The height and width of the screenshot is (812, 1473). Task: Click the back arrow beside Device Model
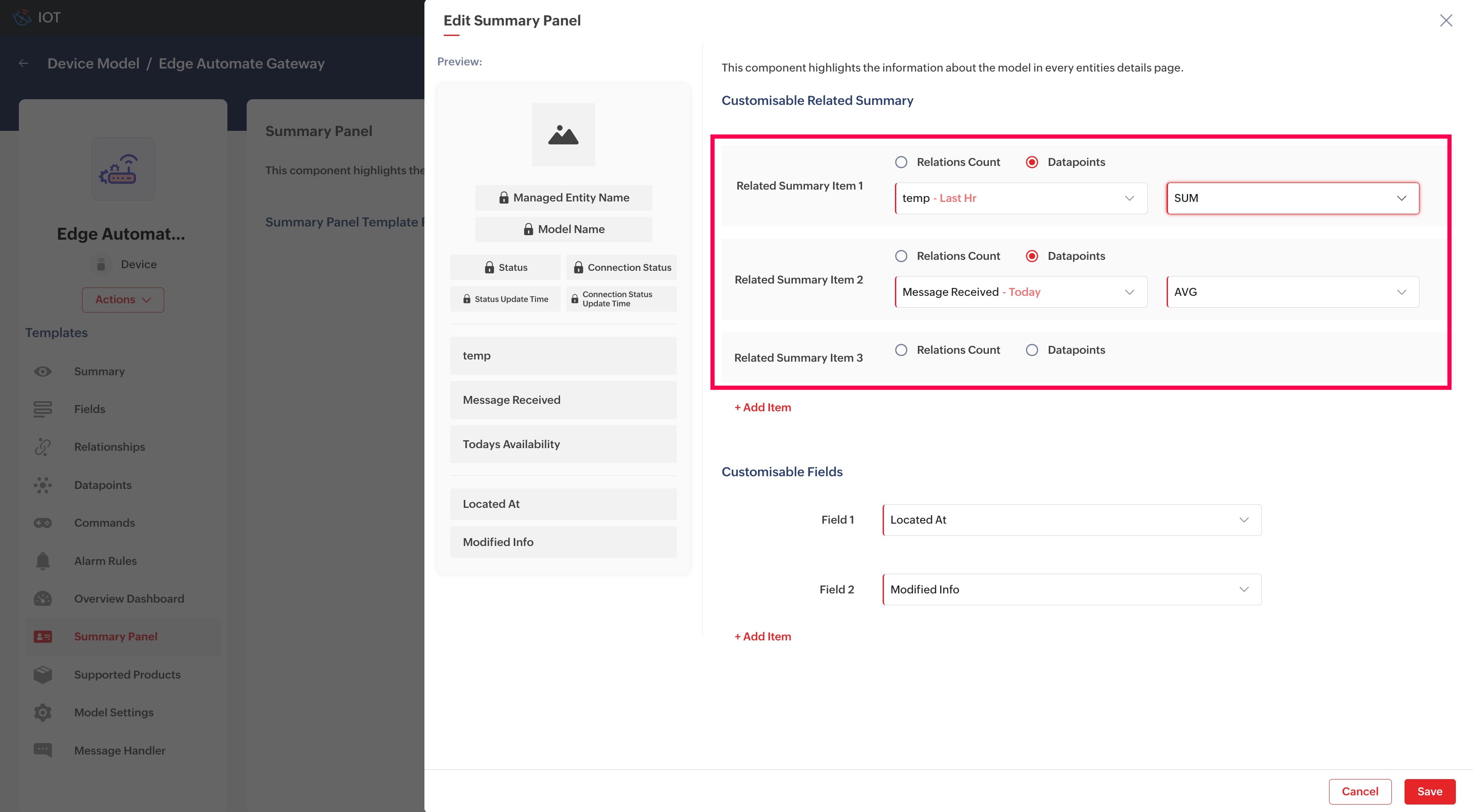pyautogui.click(x=23, y=64)
